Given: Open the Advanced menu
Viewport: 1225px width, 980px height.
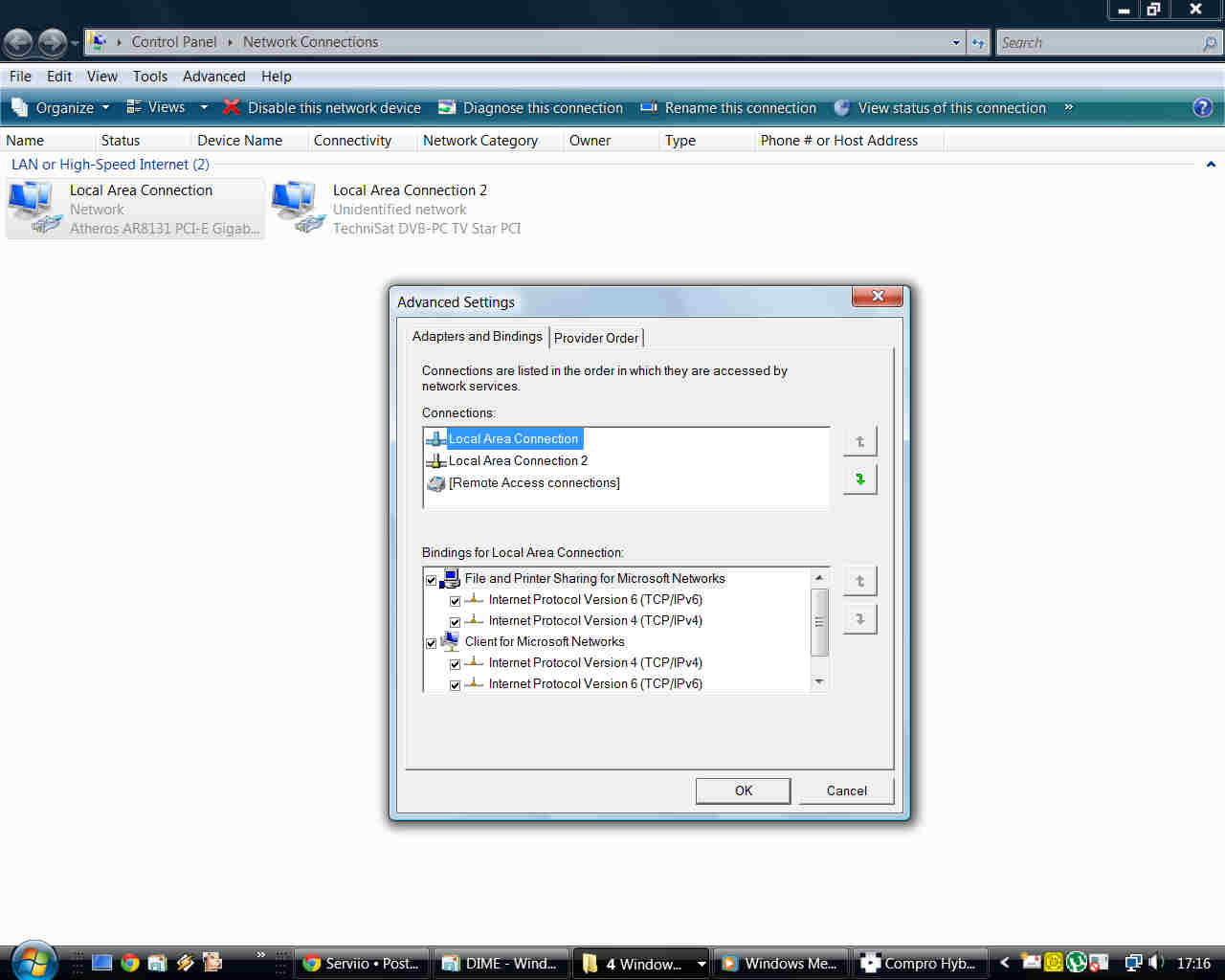Looking at the screenshot, I should pyautogui.click(x=213, y=77).
